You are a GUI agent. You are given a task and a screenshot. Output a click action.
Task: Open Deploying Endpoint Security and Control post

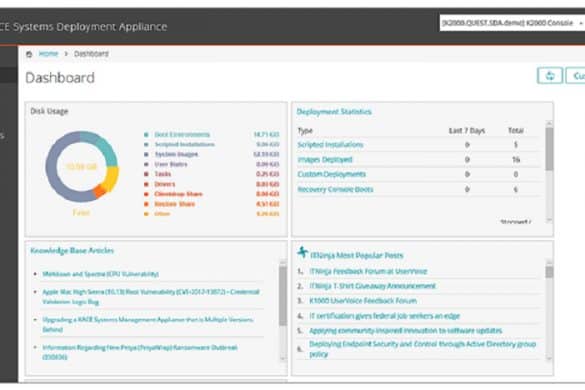pyautogui.click(x=422, y=349)
